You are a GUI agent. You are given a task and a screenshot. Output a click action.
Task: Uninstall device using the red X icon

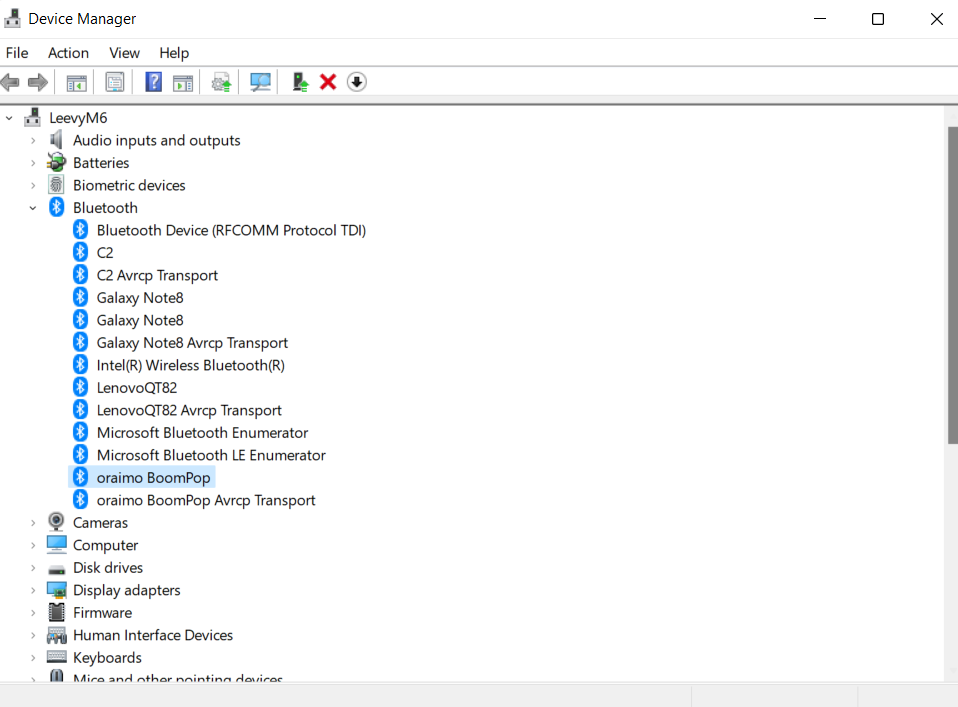point(328,82)
